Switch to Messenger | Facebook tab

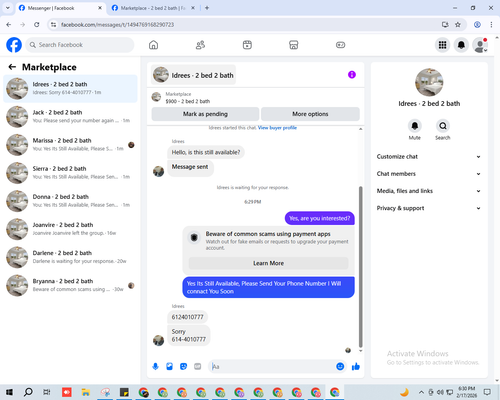click(60, 8)
